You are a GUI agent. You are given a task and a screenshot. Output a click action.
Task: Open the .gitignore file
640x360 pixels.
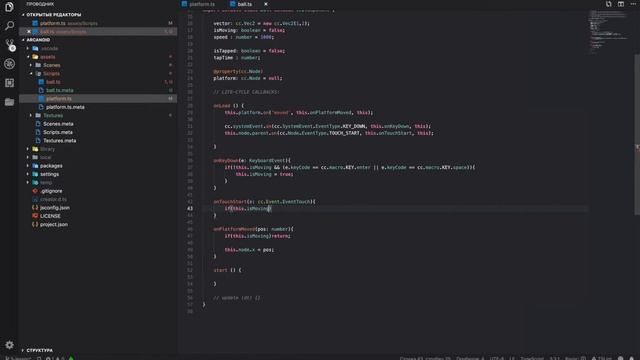pos(51,191)
